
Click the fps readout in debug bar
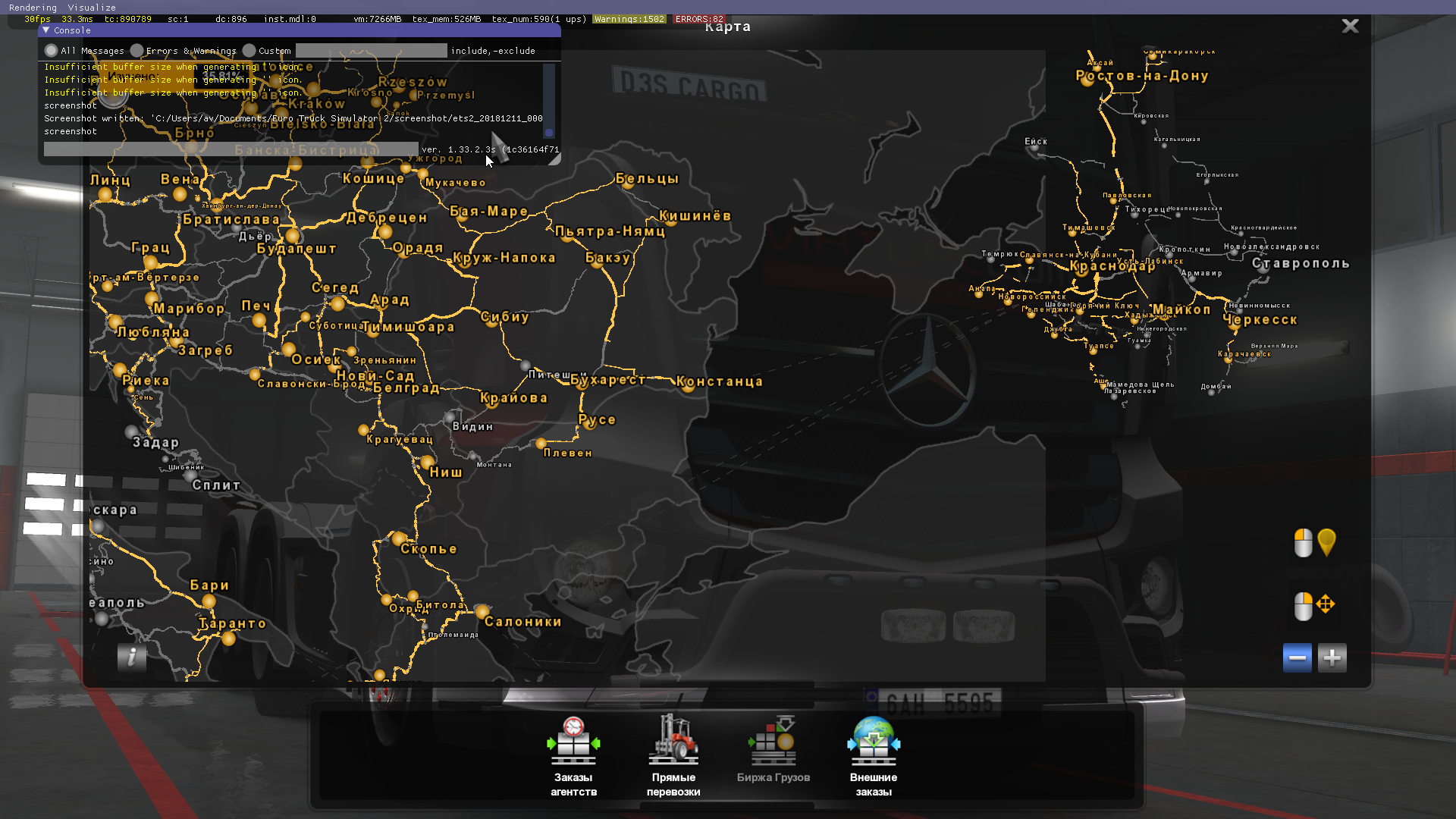37,19
